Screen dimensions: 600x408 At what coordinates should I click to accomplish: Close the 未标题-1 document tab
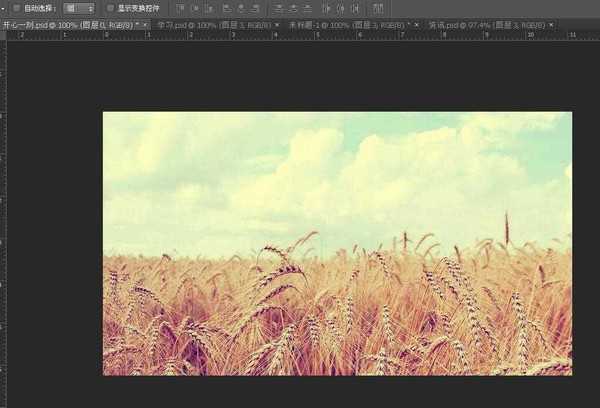click(414, 23)
